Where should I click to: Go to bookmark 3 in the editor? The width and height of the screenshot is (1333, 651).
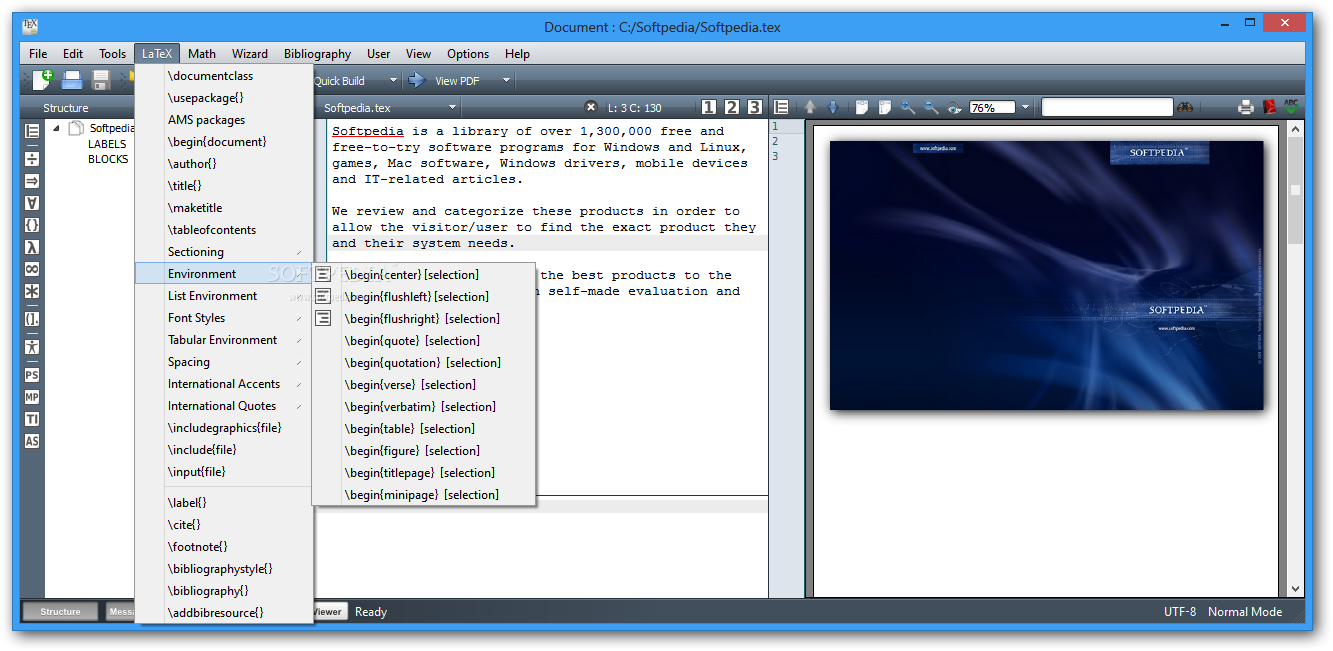tap(754, 107)
